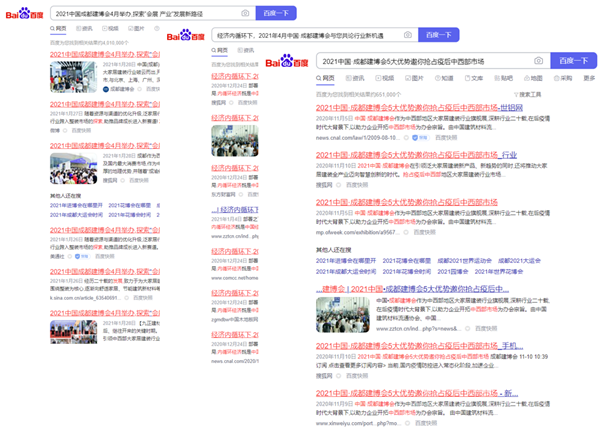Open the result titled ending with _行业
The width and height of the screenshot is (600, 430).
click(416, 155)
